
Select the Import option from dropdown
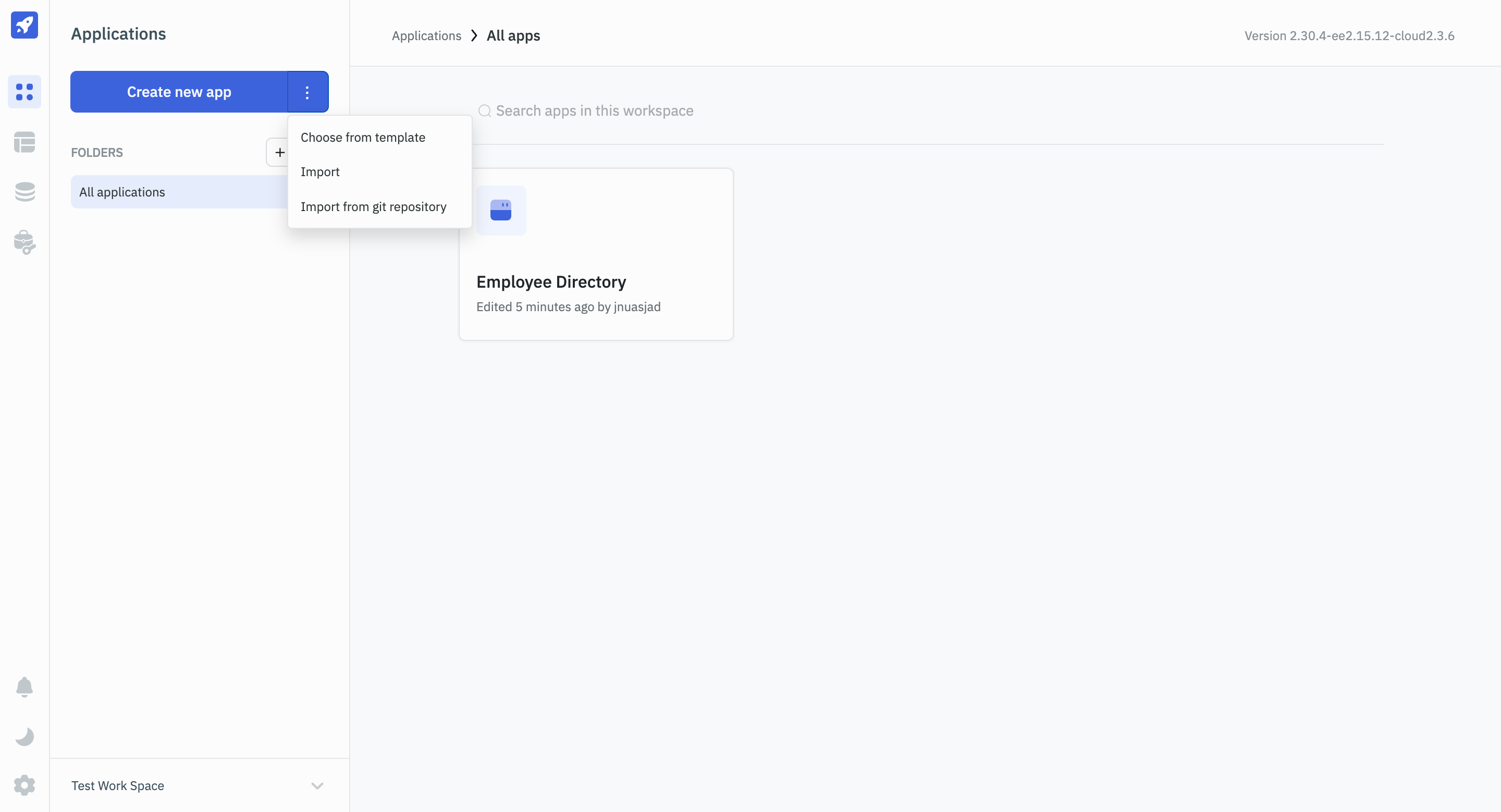[x=320, y=171]
